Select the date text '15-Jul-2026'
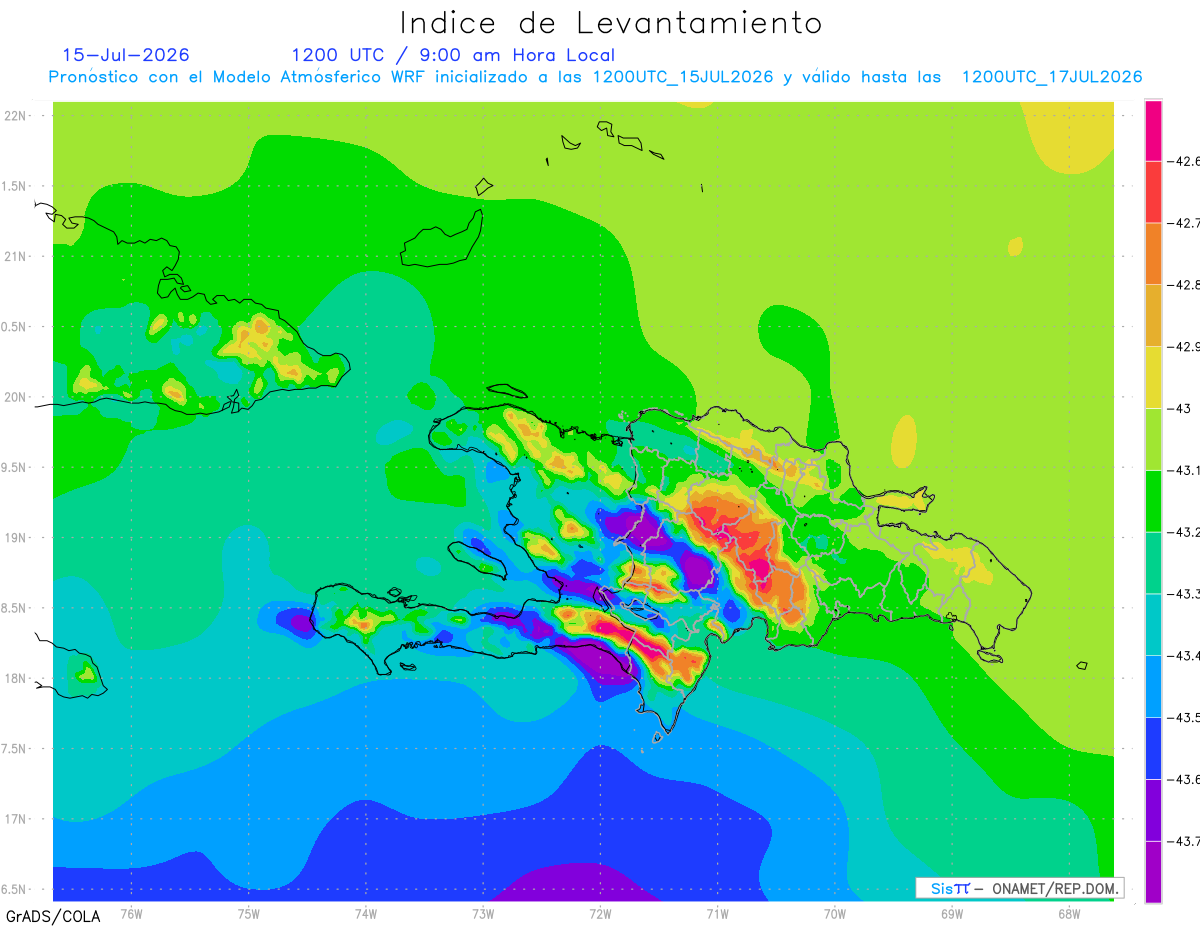Screen dimensions: 1200x927 coord(126,55)
